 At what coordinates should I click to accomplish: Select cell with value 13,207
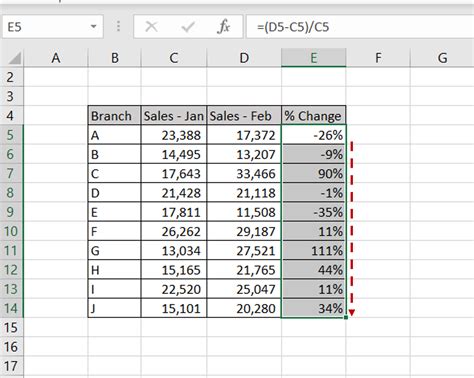tap(244, 154)
